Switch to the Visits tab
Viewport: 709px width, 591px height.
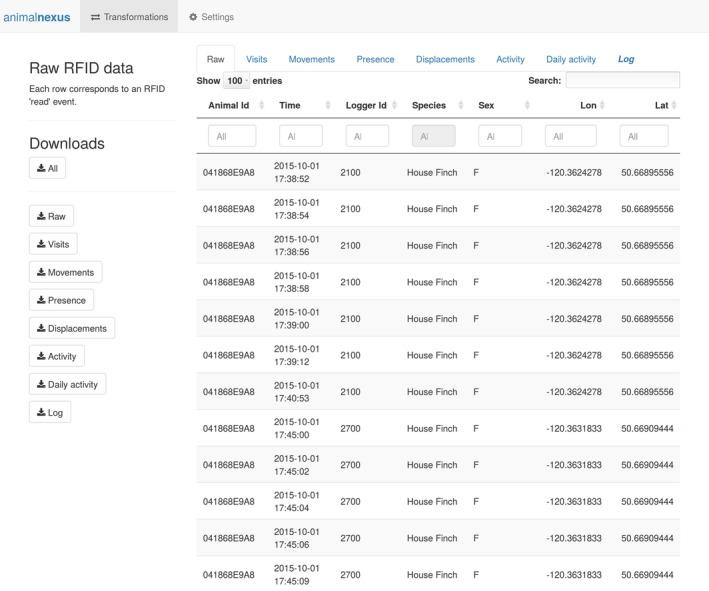point(257,59)
